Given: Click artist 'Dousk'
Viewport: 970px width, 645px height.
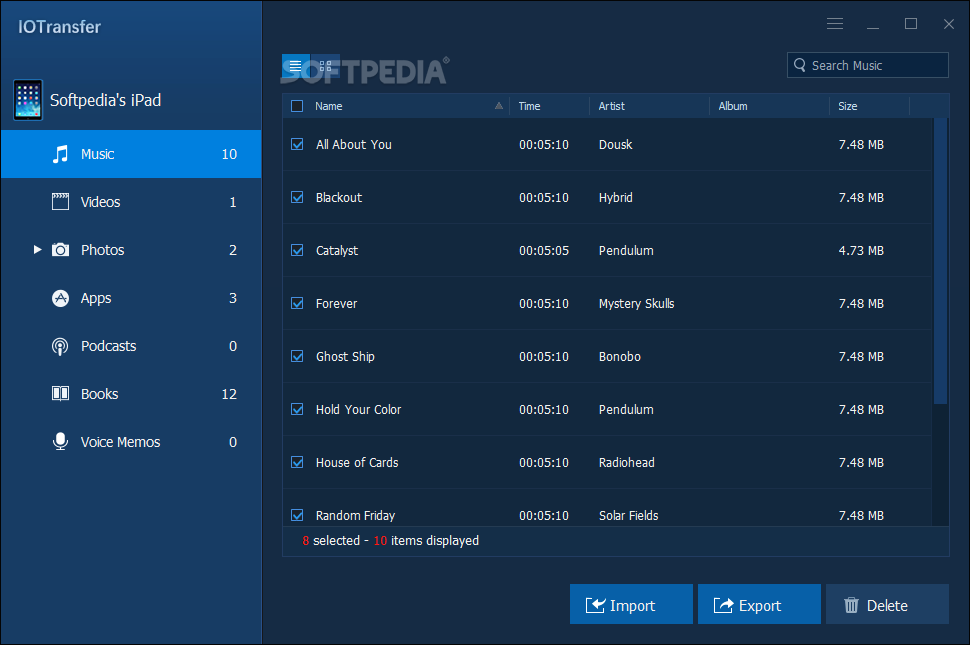Looking at the screenshot, I should (x=616, y=145).
